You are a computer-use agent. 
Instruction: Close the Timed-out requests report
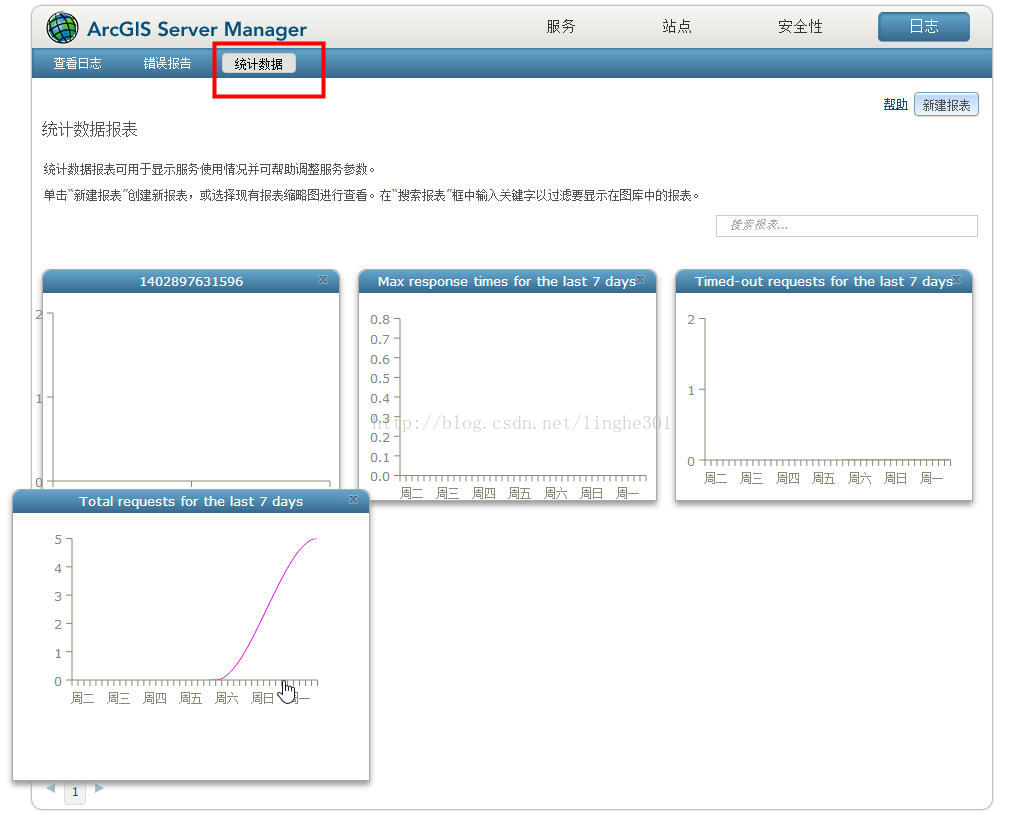[957, 281]
